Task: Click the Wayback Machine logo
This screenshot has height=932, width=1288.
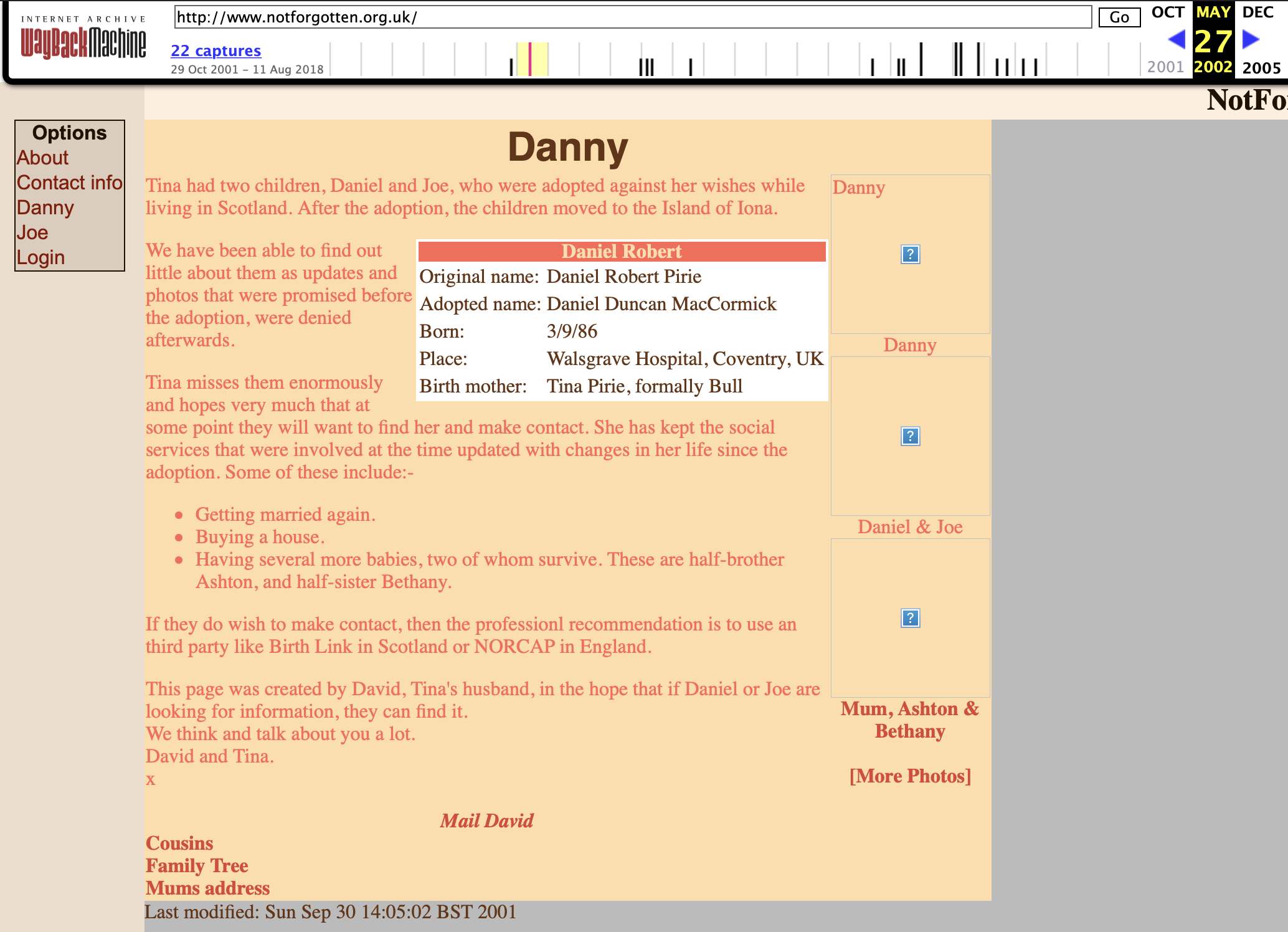Action: [83, 39]
